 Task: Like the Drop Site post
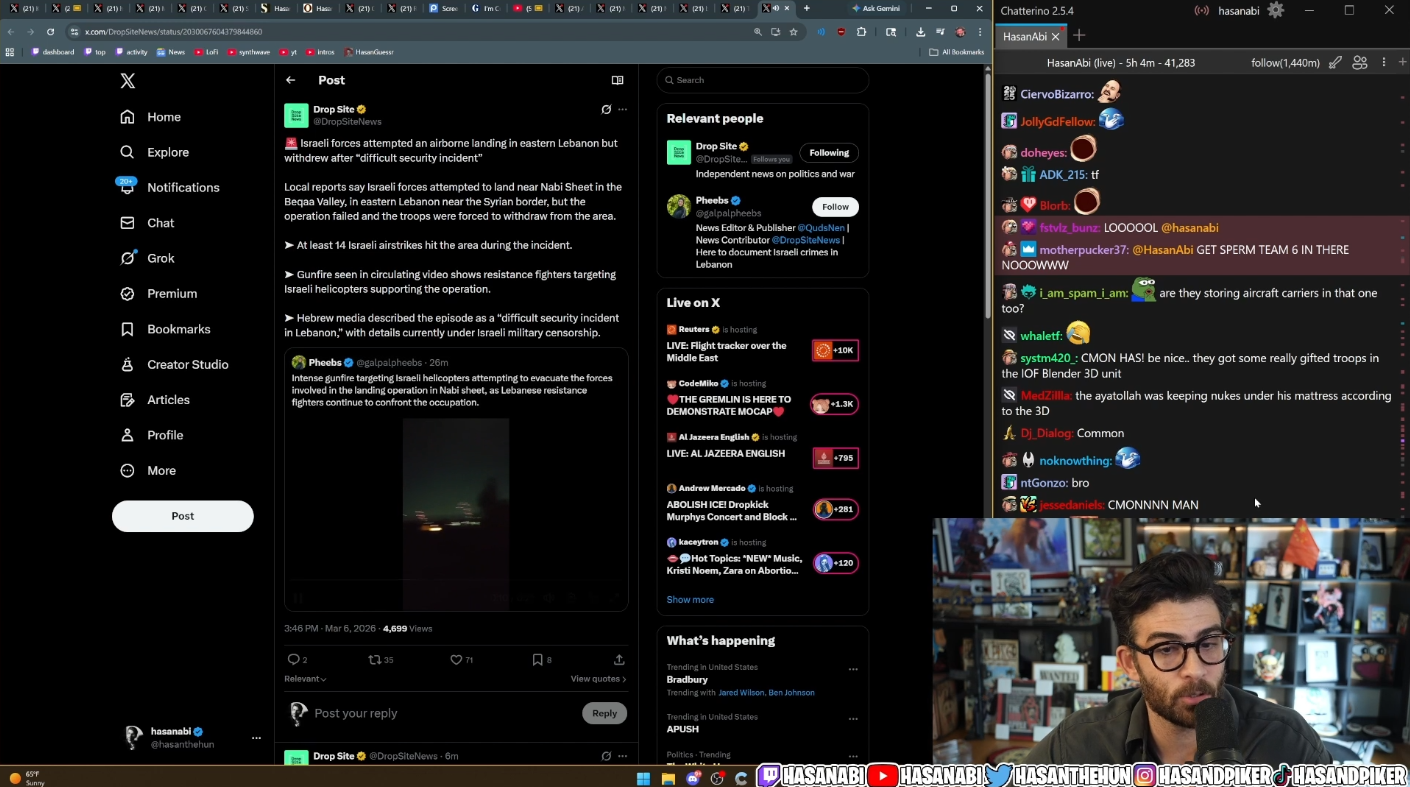tap(456, 660)
